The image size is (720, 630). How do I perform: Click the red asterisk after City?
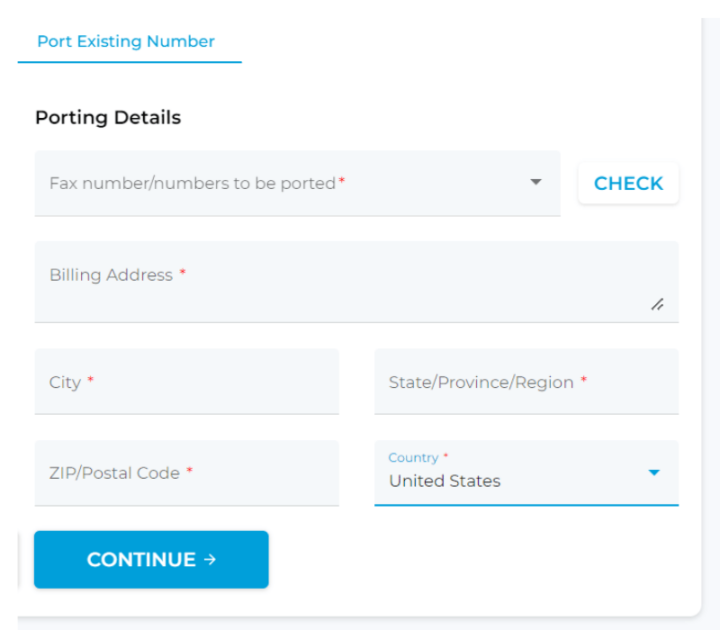[91, 381]
